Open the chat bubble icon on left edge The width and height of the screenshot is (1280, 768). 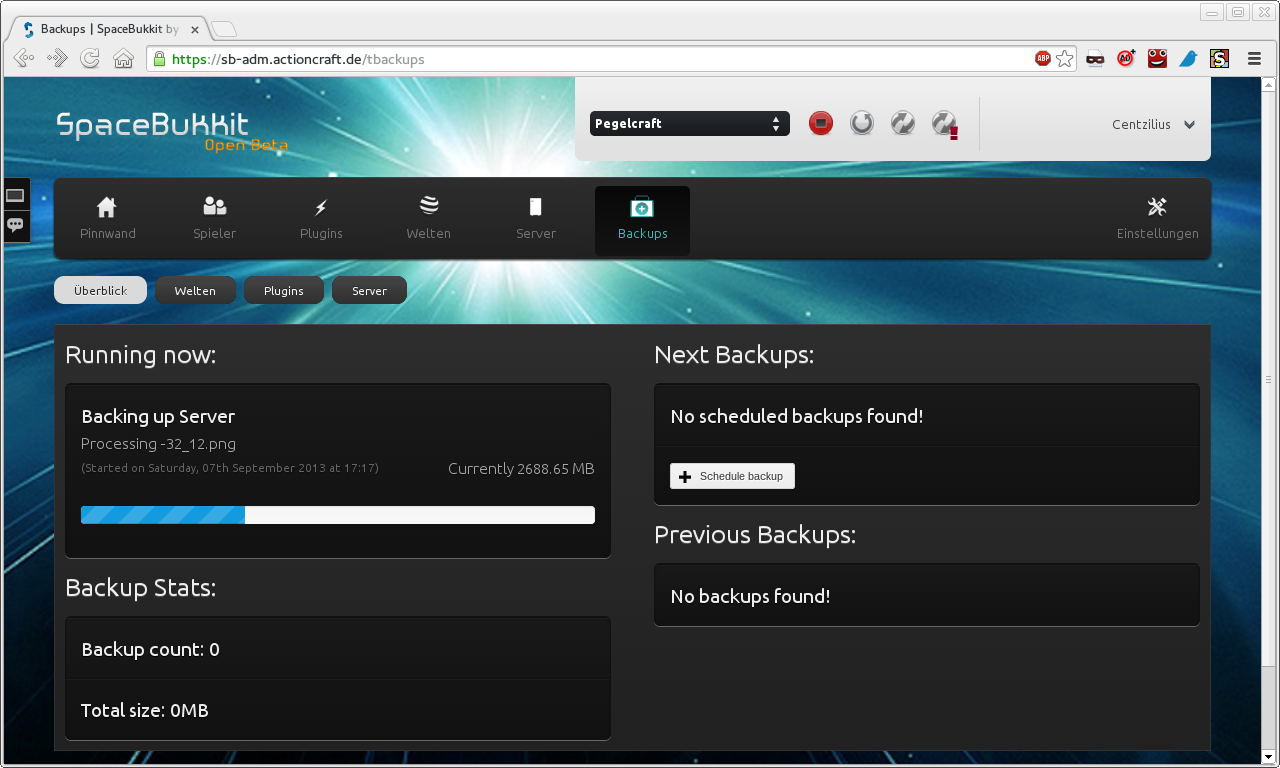click(x=15, y=225)
